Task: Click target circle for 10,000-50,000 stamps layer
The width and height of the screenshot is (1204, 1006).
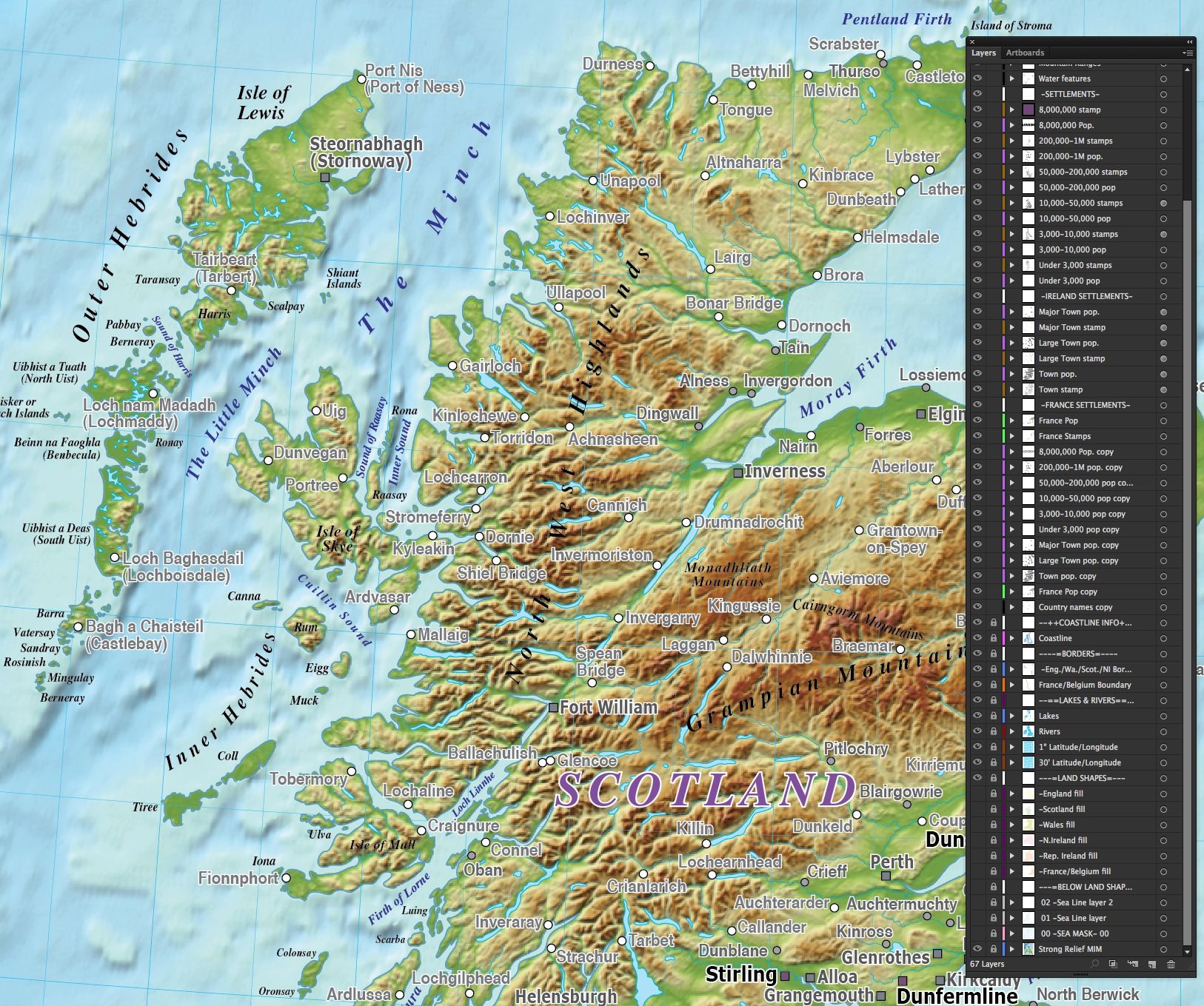Action: pos(1163,203)
